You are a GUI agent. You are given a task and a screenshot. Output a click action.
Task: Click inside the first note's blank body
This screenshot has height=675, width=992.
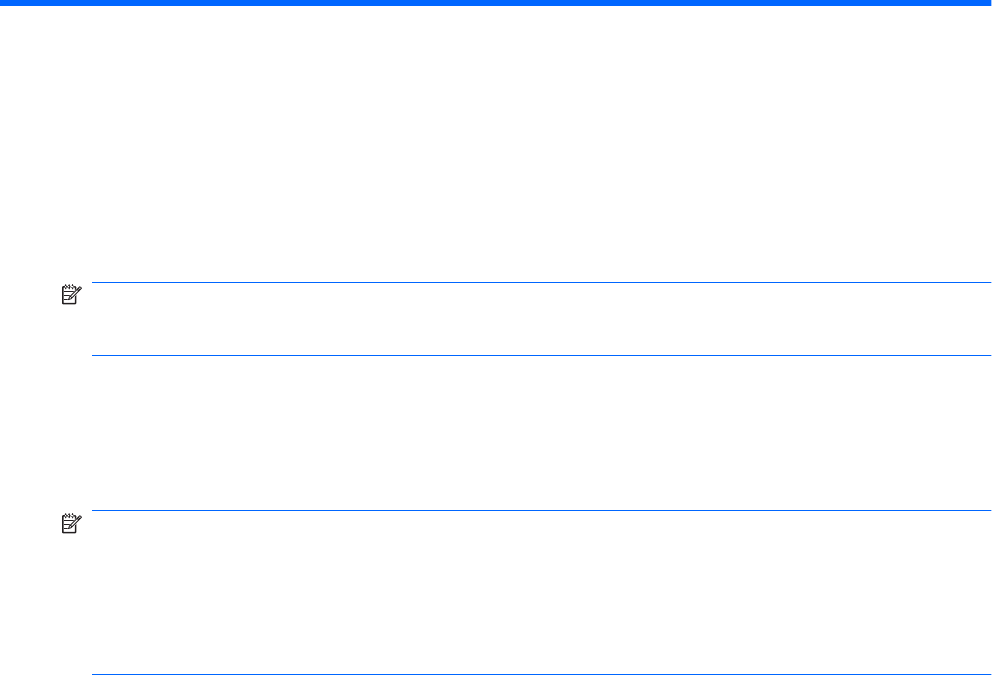tap(540, 319)
